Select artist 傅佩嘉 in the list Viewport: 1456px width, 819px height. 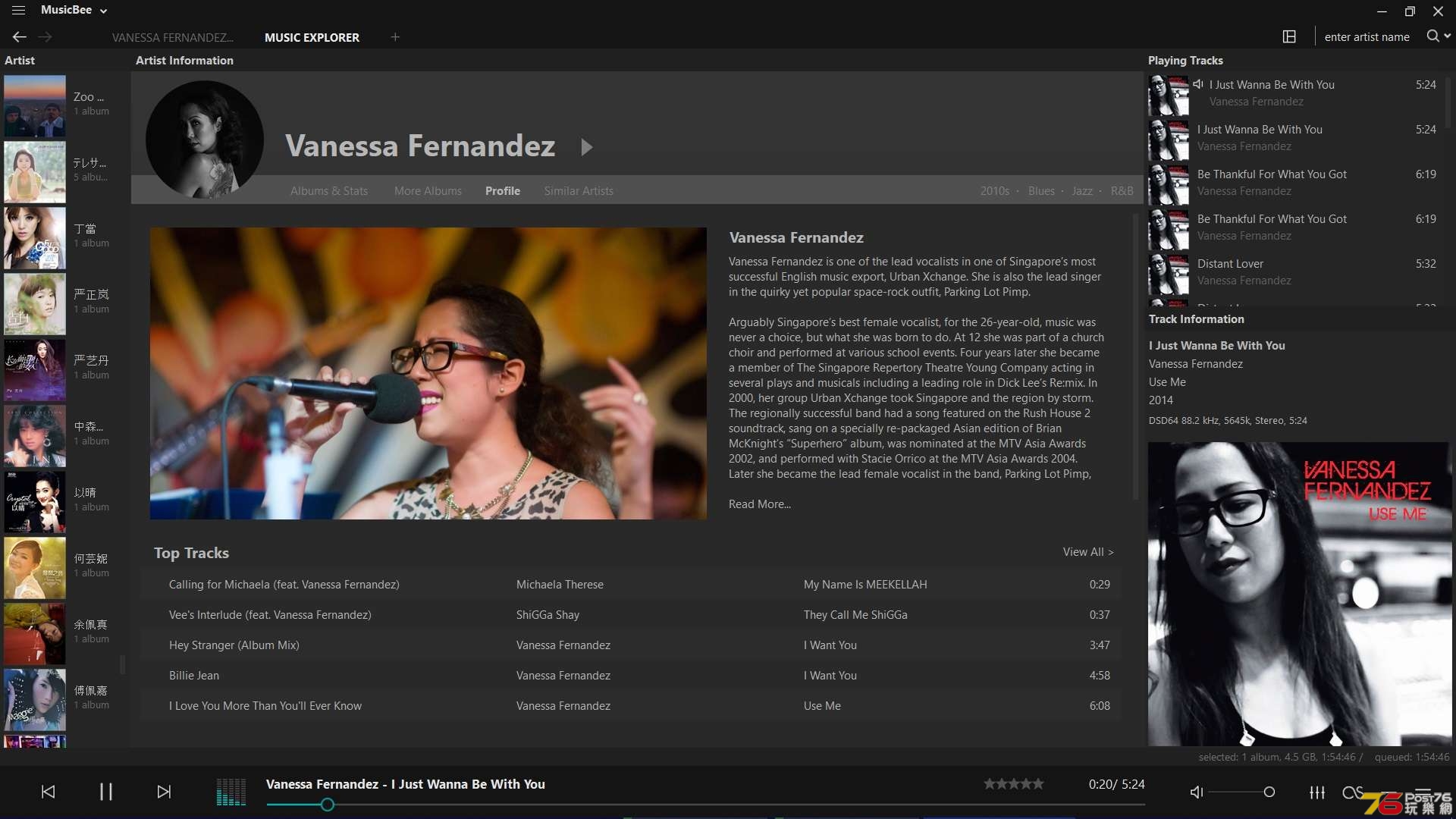[x=65, y=699]
